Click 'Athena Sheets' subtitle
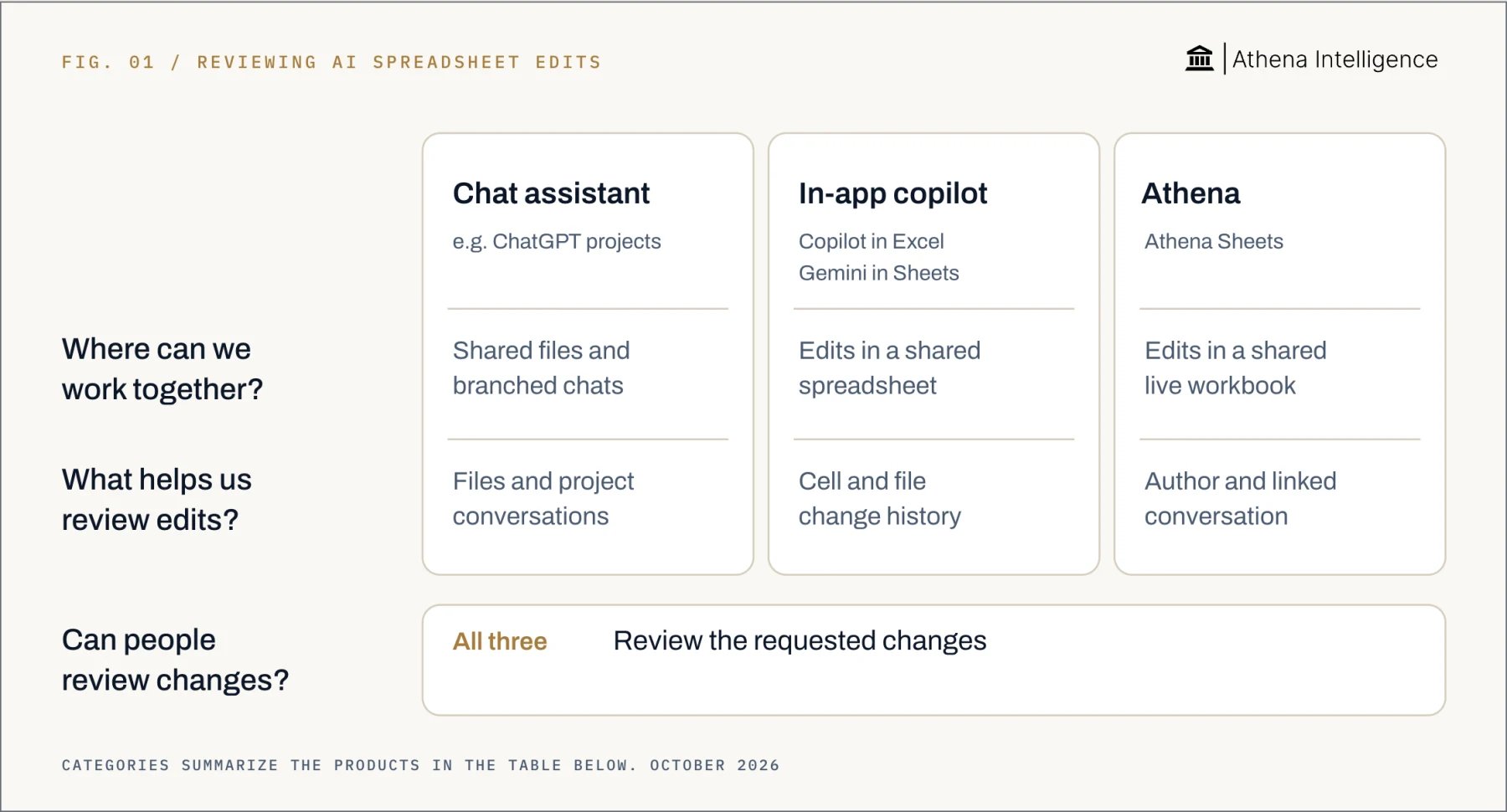Image resolution: width=1507 pixels, height=812 pixels. pos(1213,241)
